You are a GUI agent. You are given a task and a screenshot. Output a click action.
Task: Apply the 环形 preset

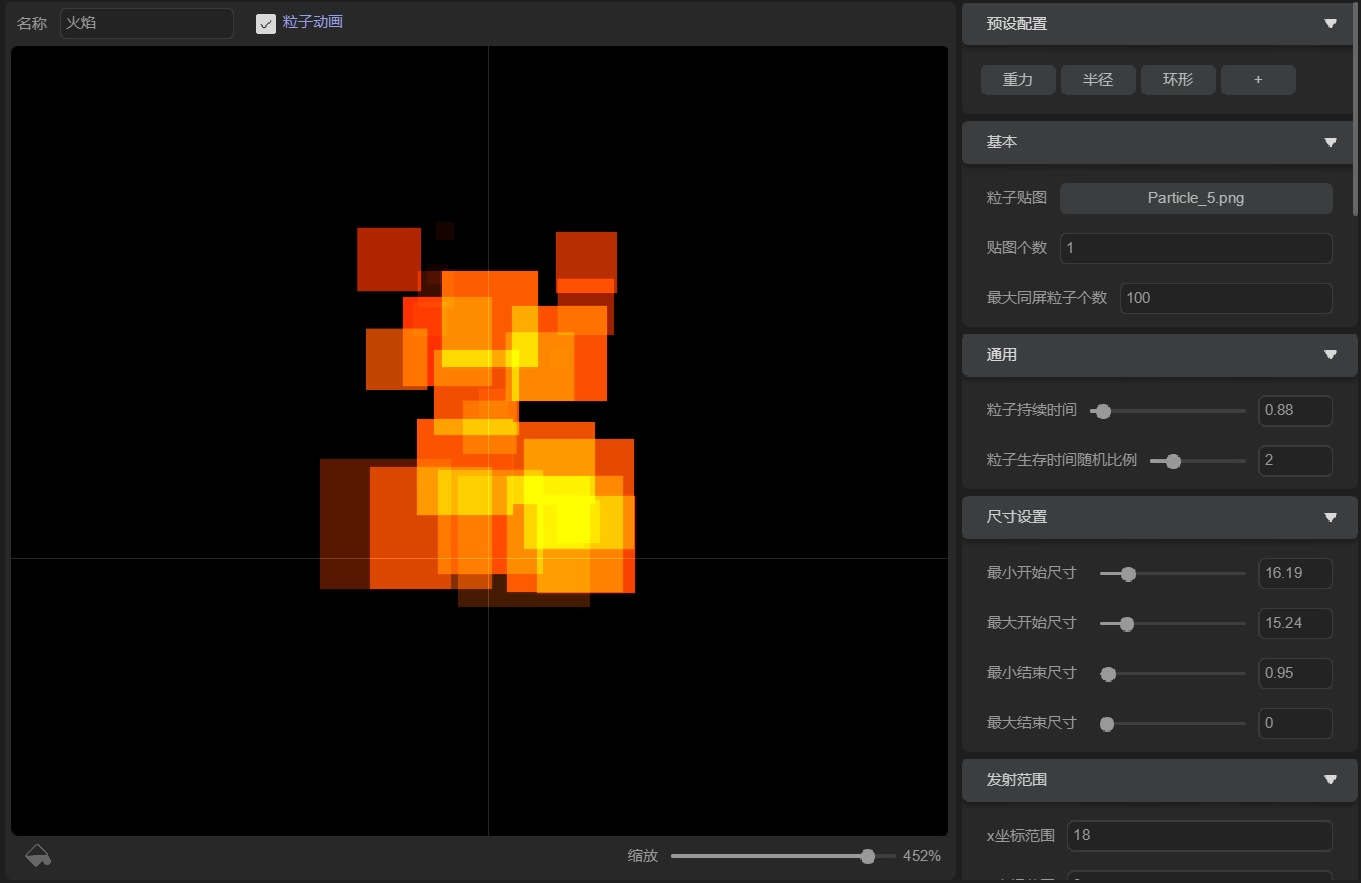tap(1178, 80)
